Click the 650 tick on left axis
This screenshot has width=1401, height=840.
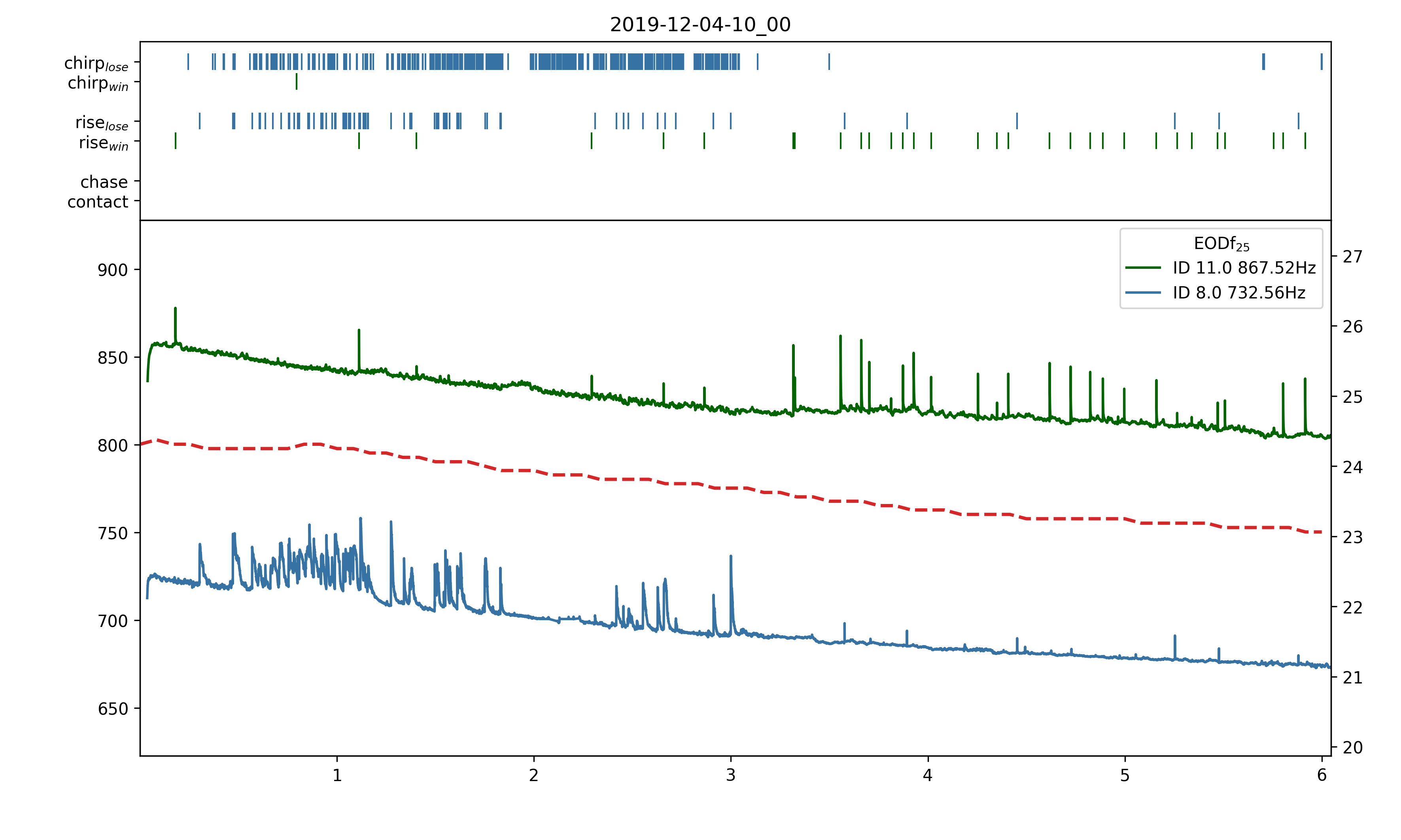pos(113,709)
